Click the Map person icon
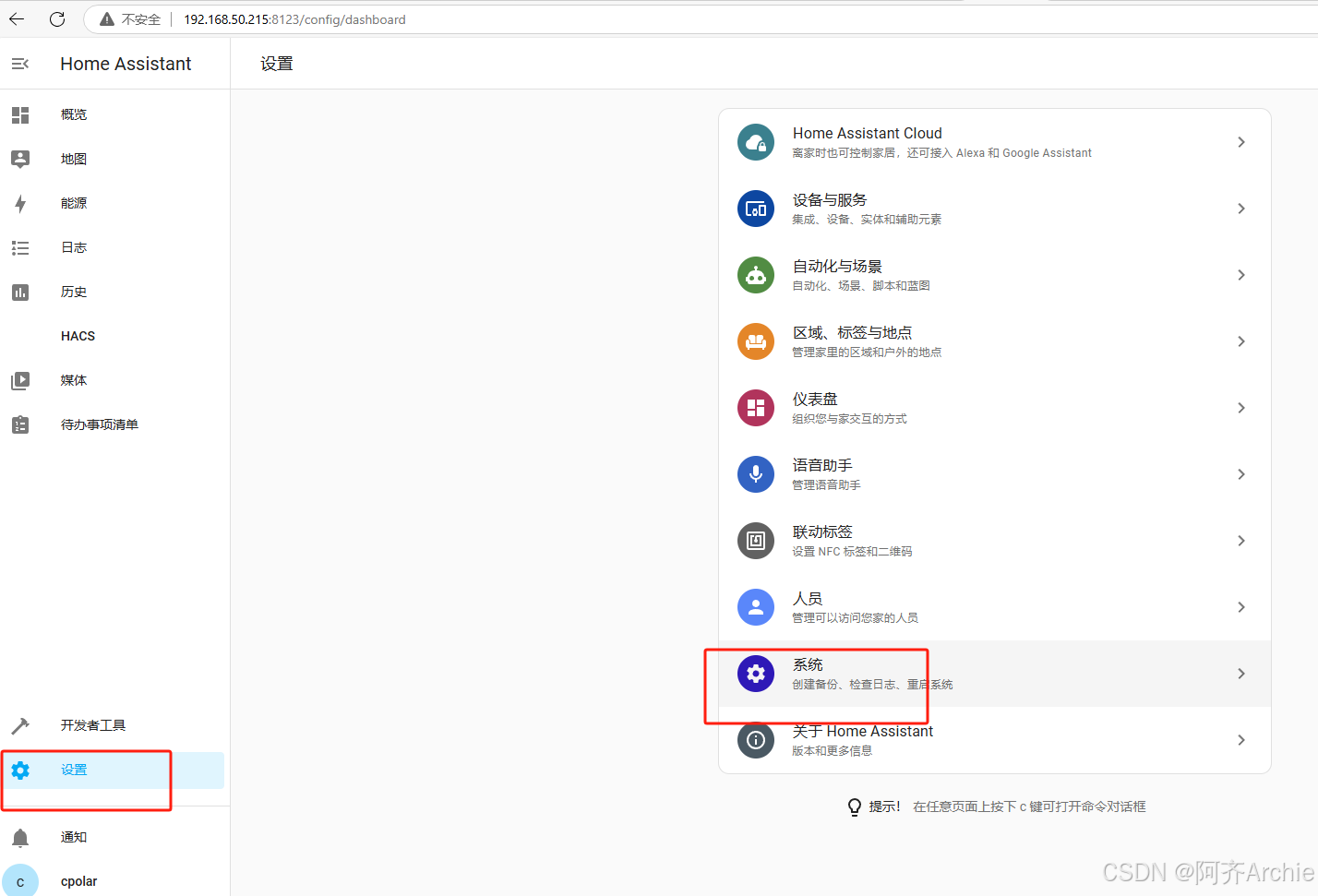1318x896 pixels. pyautogui.click(x=20, y=159)
